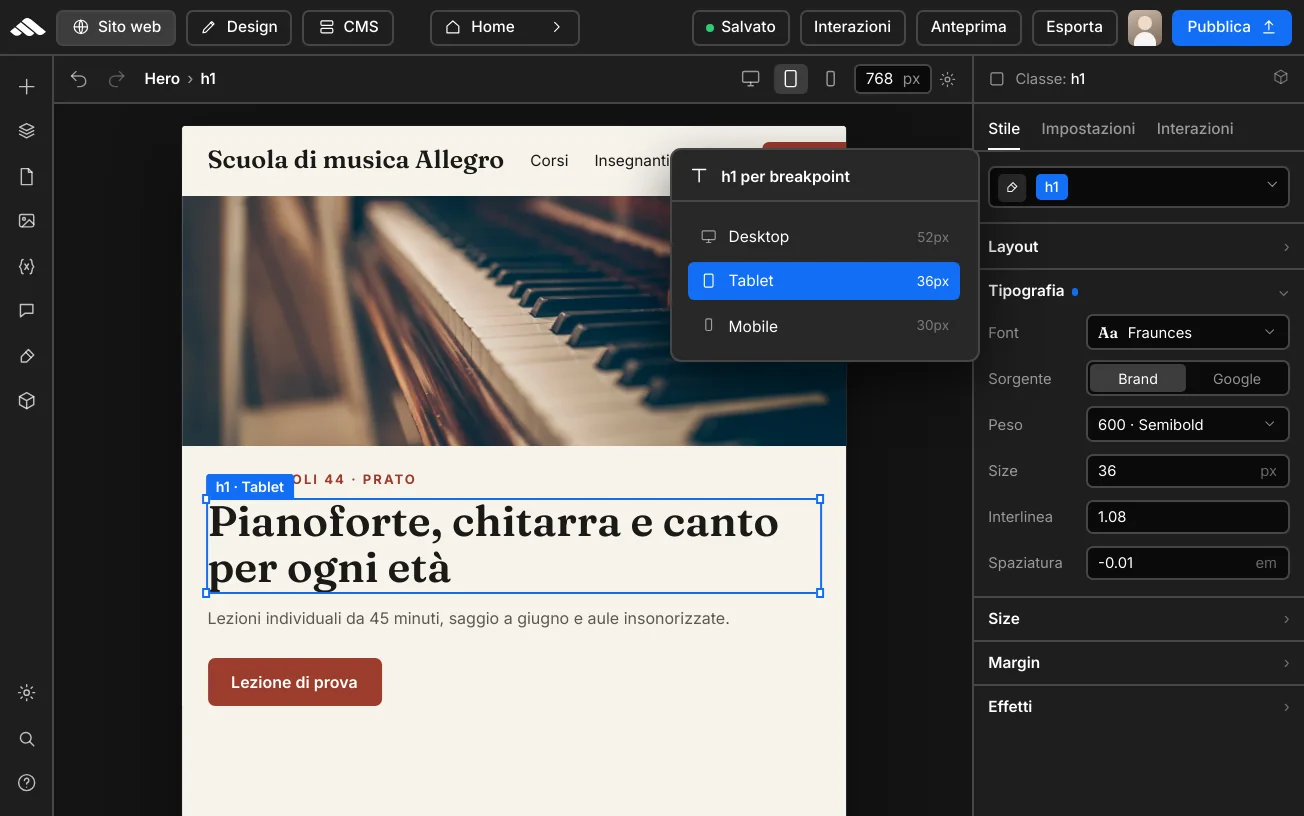Click the sun theme icon at sidebar bottom
1304x816 pixels.
[27, 693]
